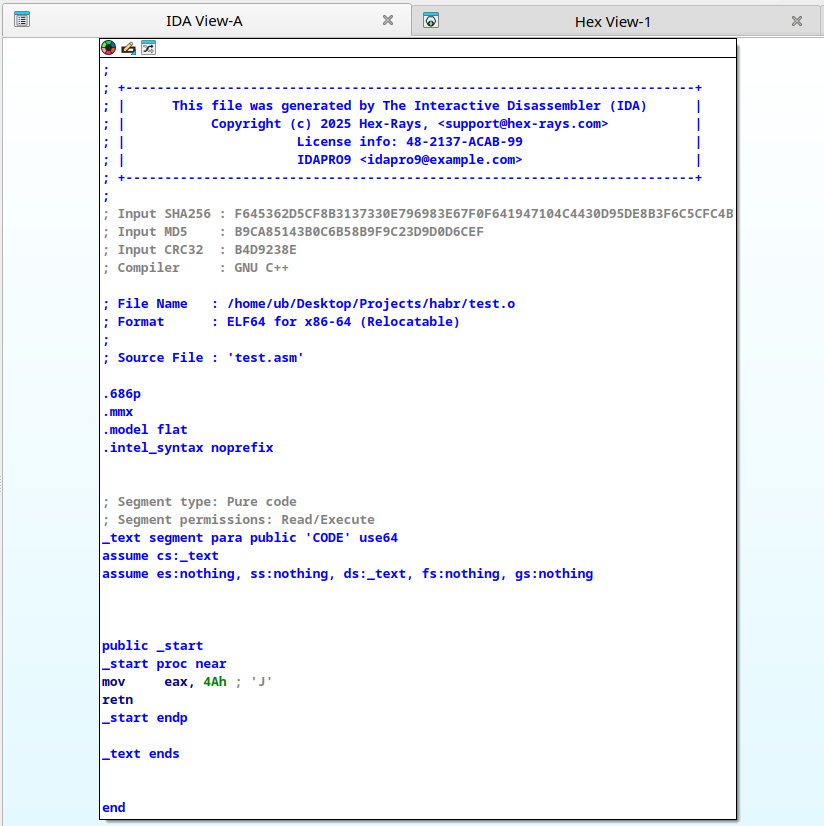Screen dimensions: 824x826
Task: Click the '.model flat' directive
Action: coord(145,430)
